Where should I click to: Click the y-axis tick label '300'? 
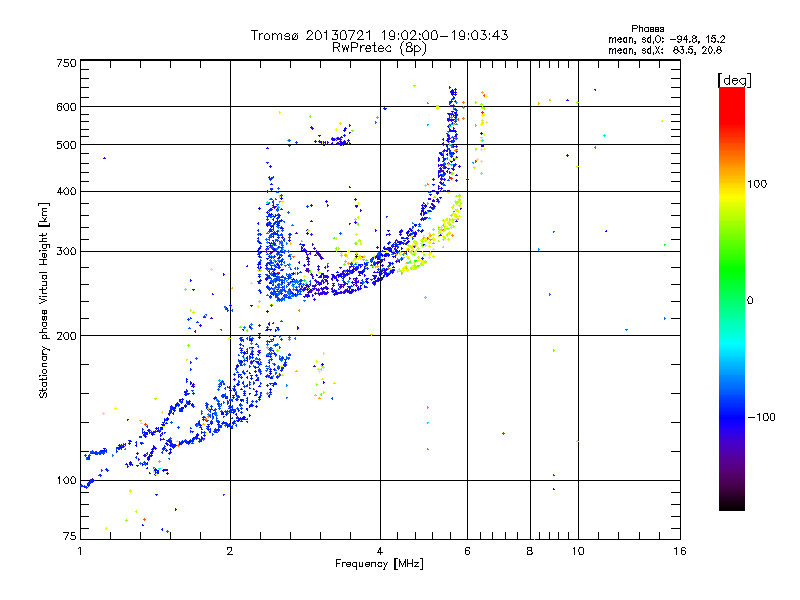click(x=66, y=252)
